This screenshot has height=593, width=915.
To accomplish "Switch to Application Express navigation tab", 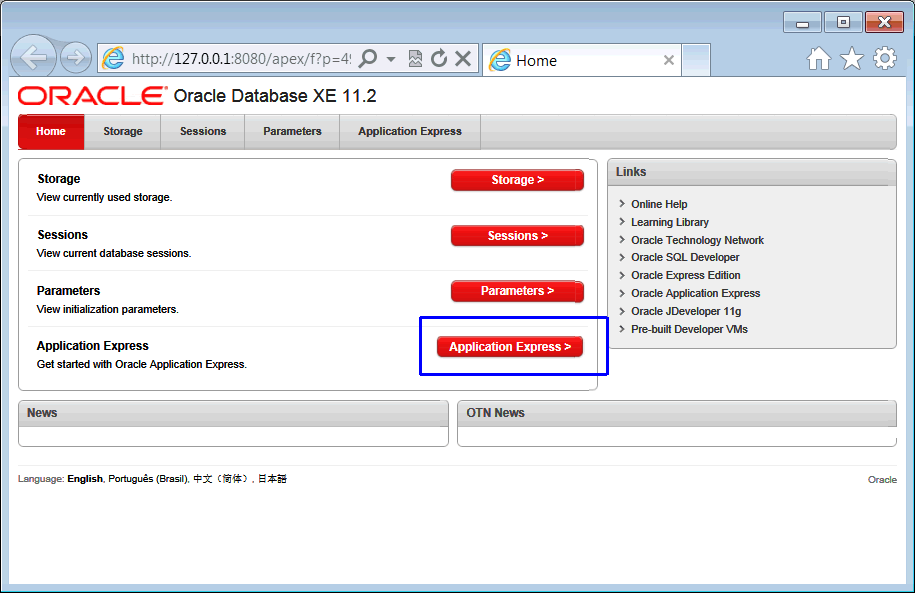I will click(x=410, y=131).
